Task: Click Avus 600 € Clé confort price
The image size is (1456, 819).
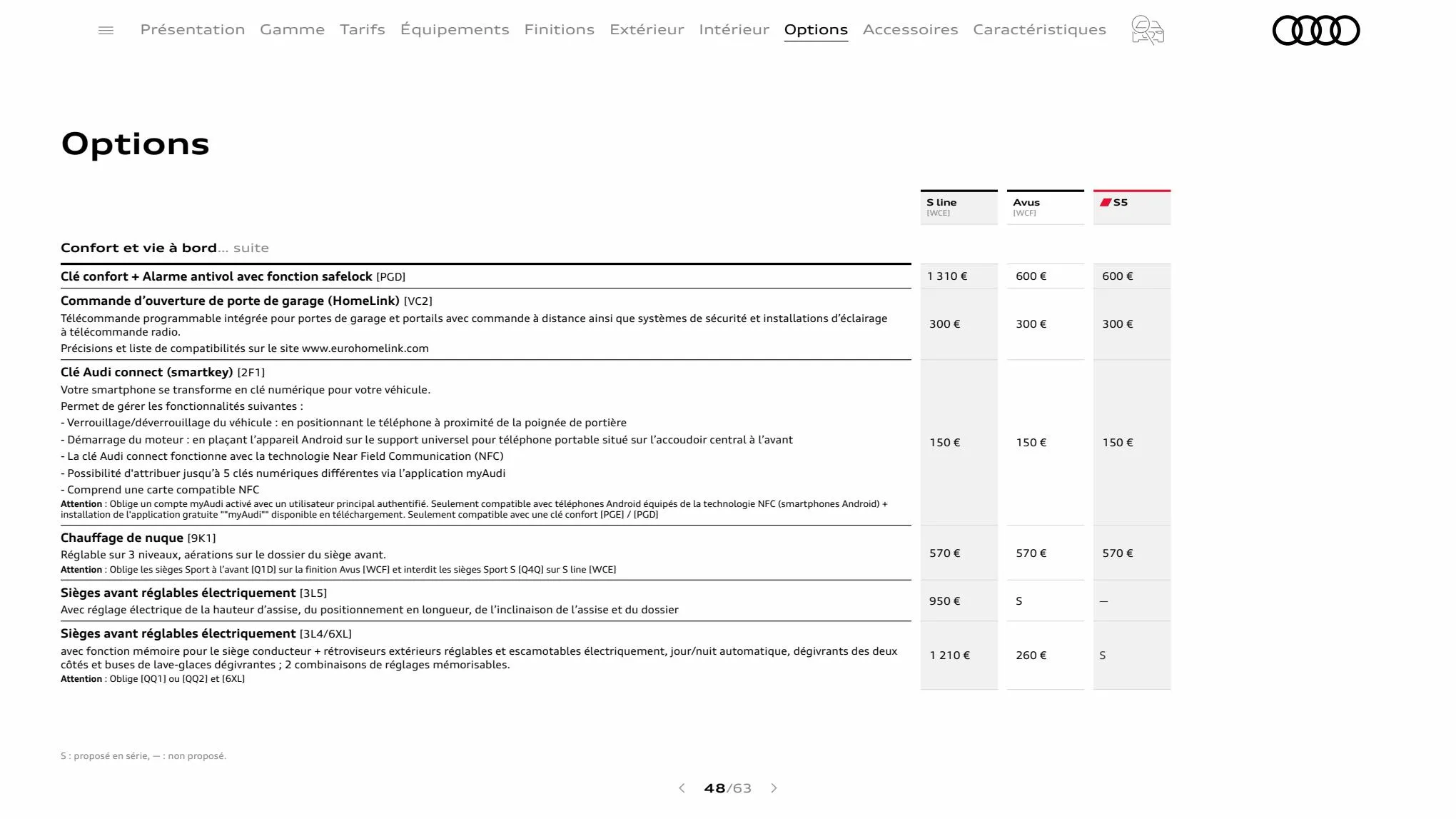Action: click(1031, 276)
